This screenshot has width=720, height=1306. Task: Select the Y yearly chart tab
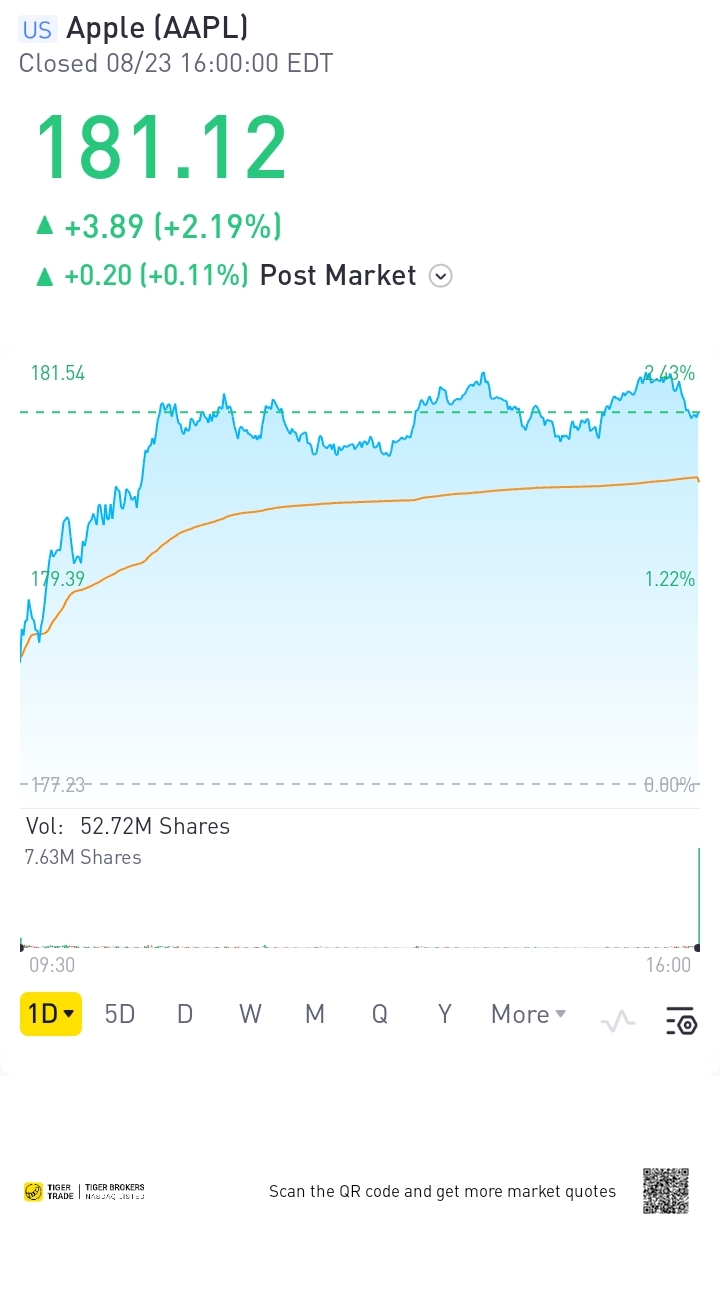445,1014
